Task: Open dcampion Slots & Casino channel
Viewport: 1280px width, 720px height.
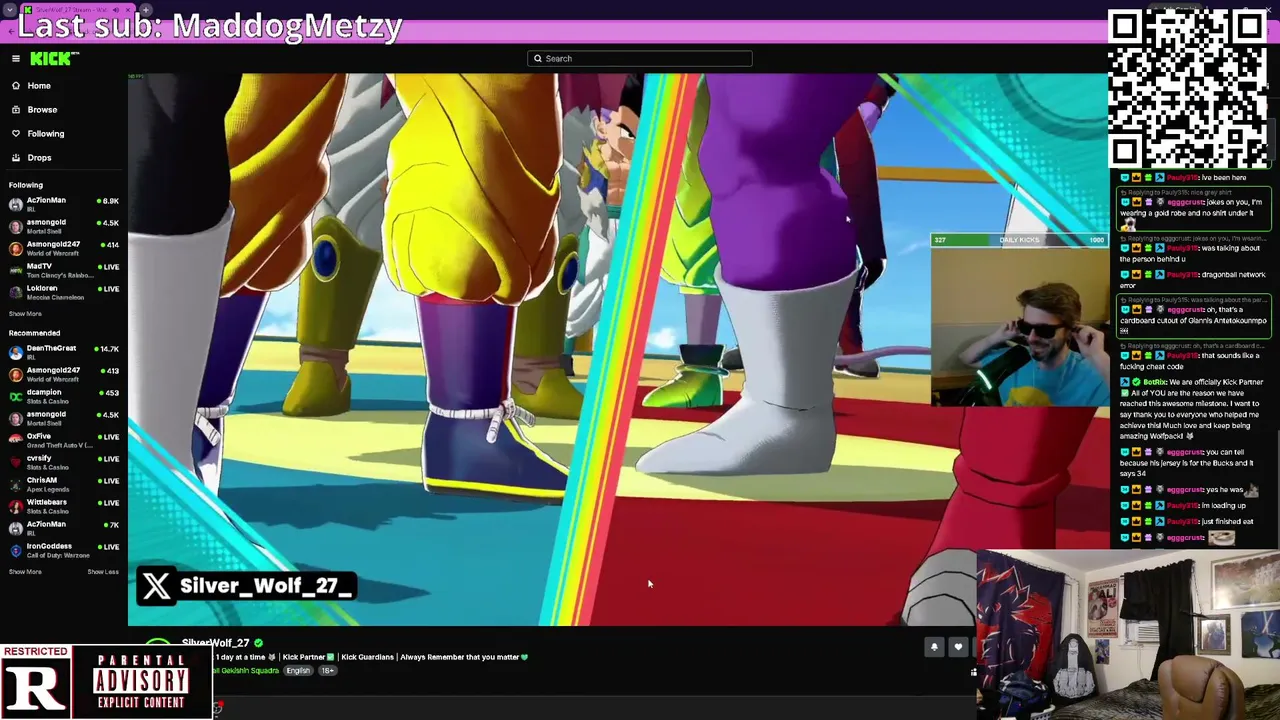Action: (x=64, y=396)
